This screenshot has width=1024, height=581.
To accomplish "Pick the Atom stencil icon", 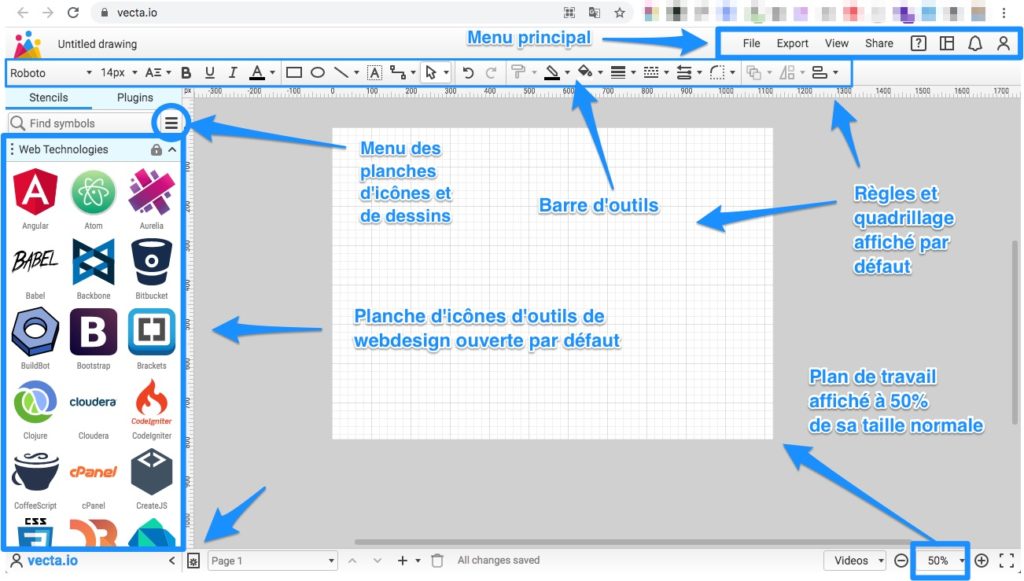I will (x=93, y=191).
